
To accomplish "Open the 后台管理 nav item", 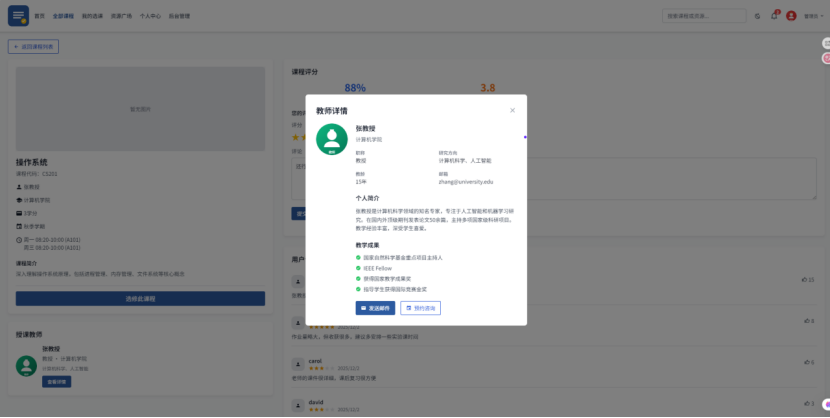I will coord(179,16).
